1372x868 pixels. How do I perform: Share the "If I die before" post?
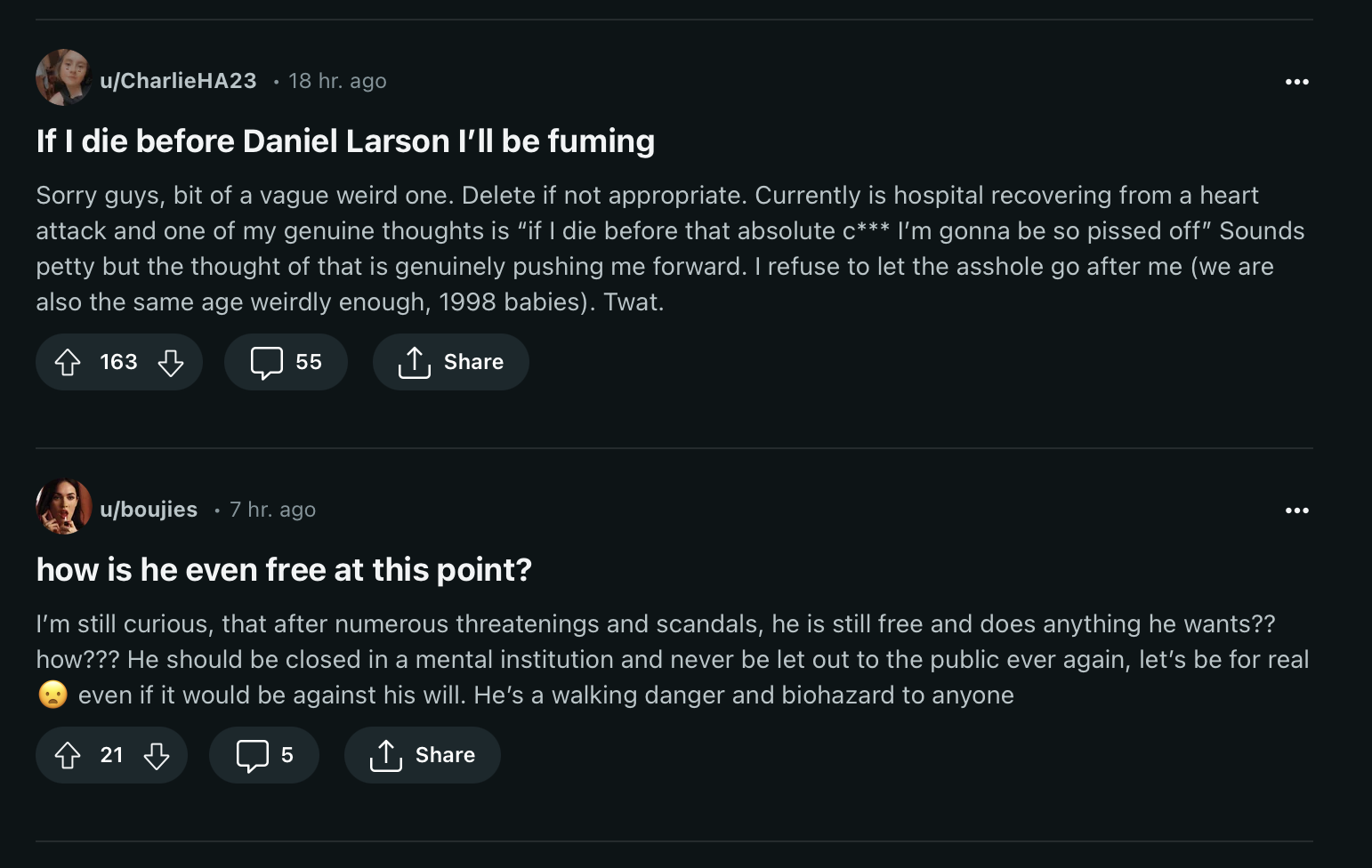click(x=450, y=362)
